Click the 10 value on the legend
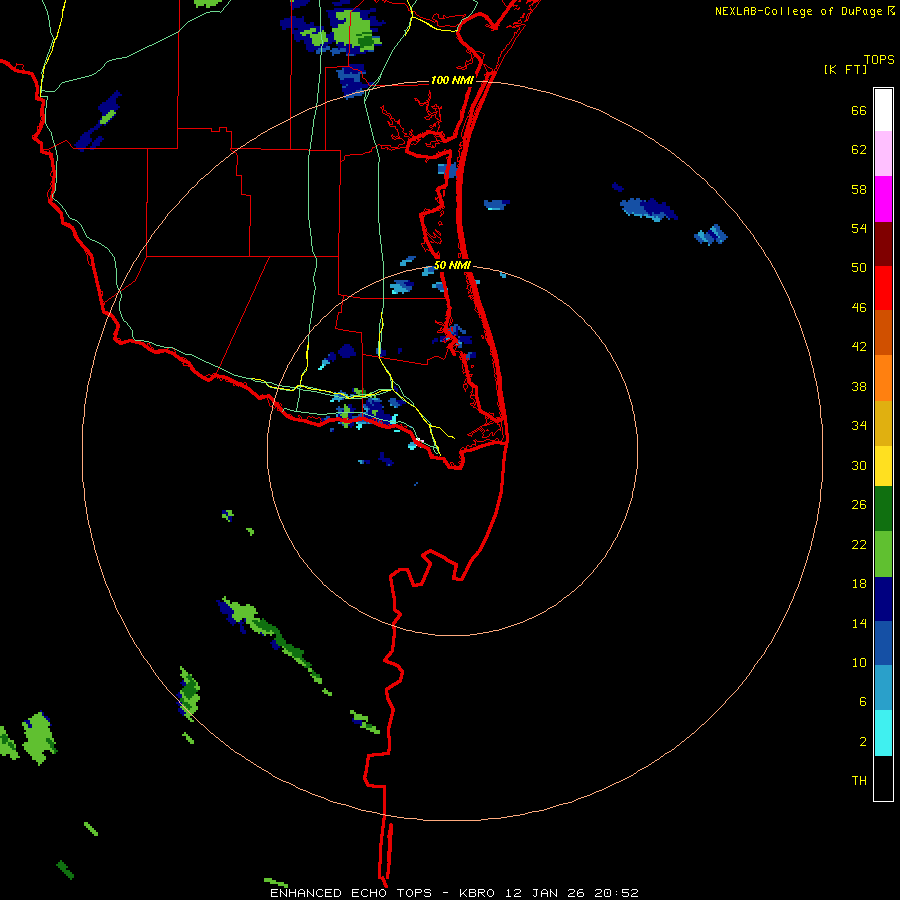900x900 pixels. [859, 662]
